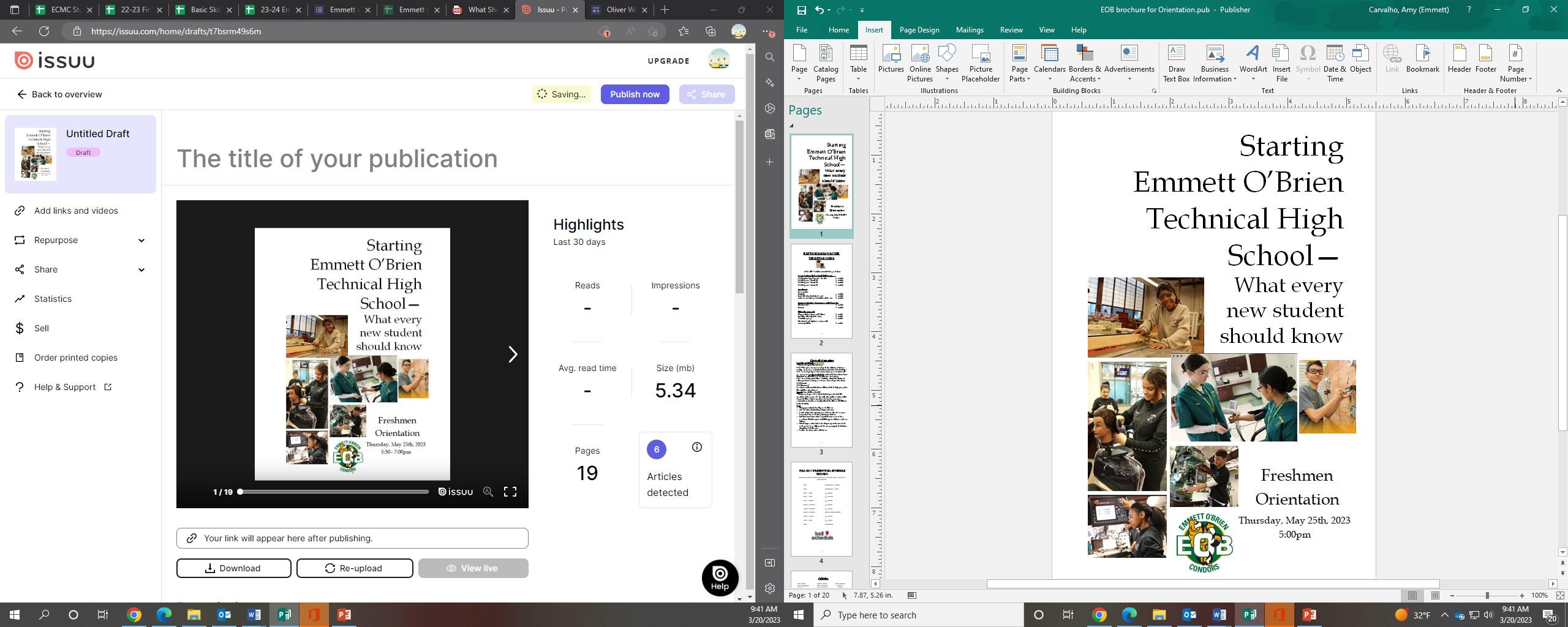The width and height of the screenshot is (1568, 627).
Task: Open Online Pictures in the Illustrations group
Action: pos(919,63)
